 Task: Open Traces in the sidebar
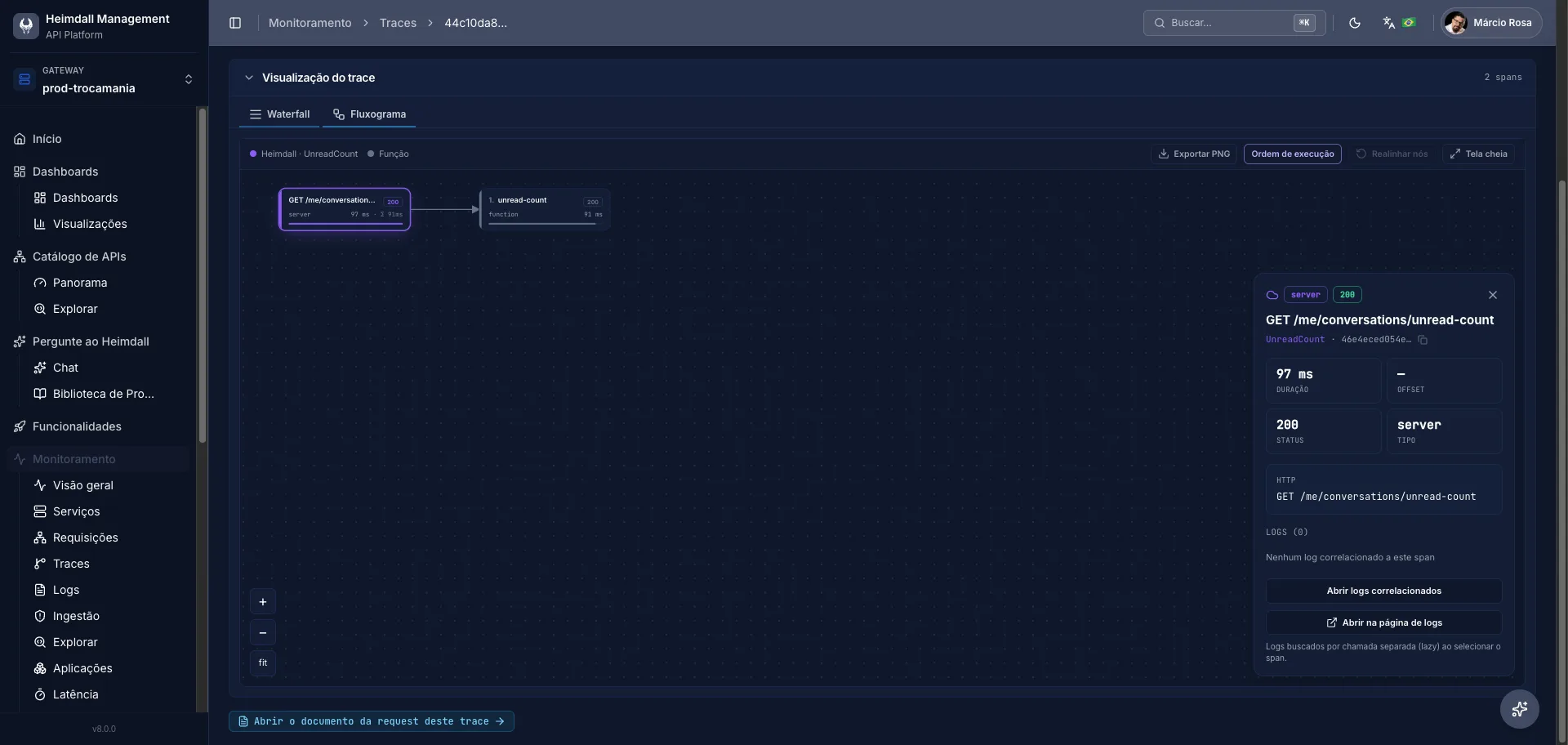(x=106, y=564)
